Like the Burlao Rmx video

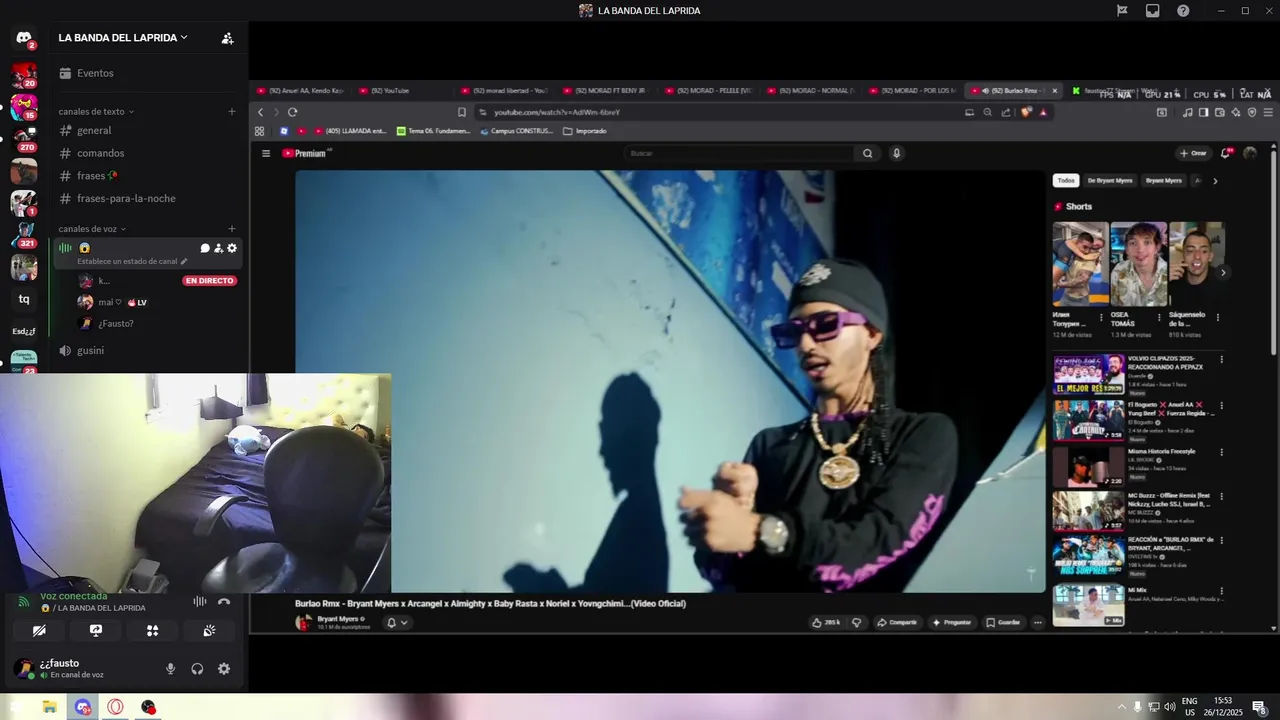[827, 622]
